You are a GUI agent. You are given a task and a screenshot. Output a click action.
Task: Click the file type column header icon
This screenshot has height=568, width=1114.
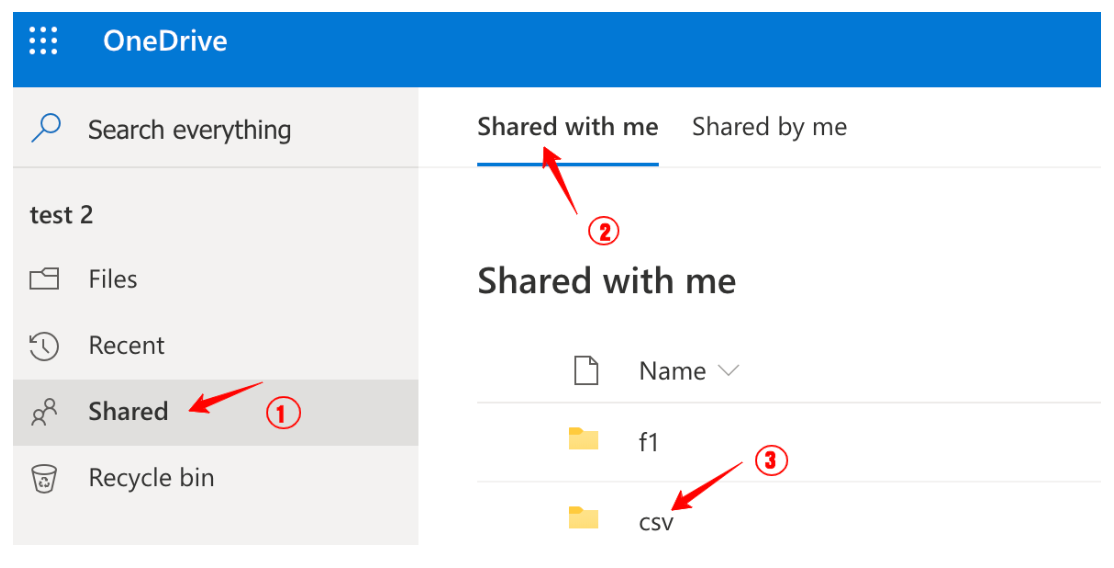coord(585,371)
